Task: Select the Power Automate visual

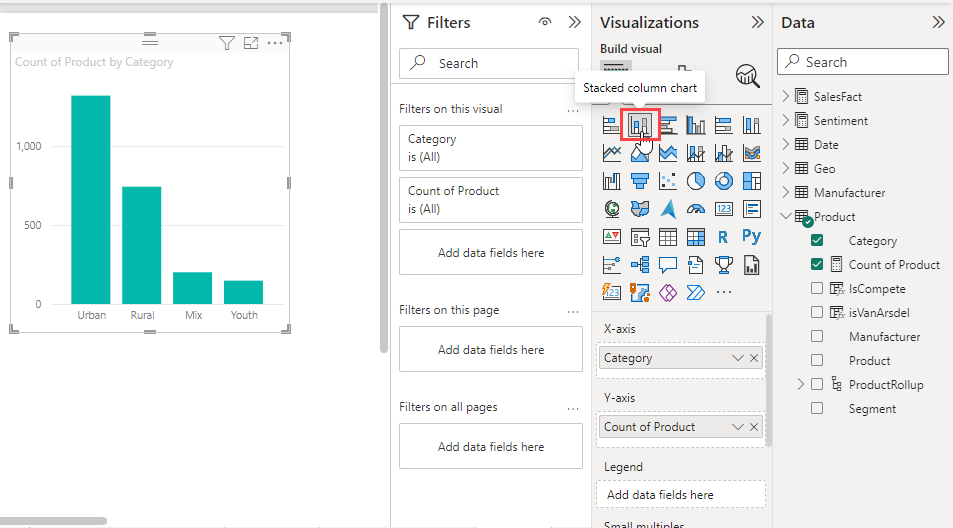Action: (x=695, y=293)
